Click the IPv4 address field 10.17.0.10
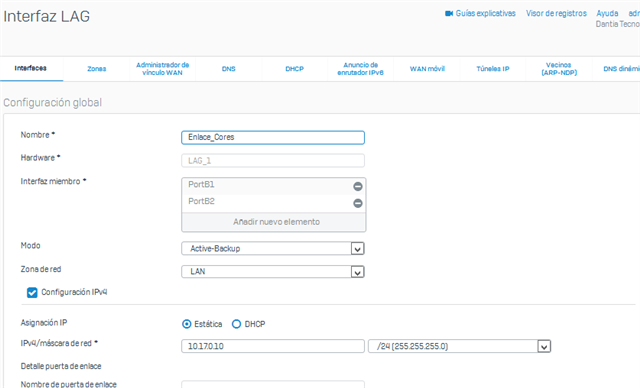640x388 pixels. pyautogui.click(x=273, y=346)
